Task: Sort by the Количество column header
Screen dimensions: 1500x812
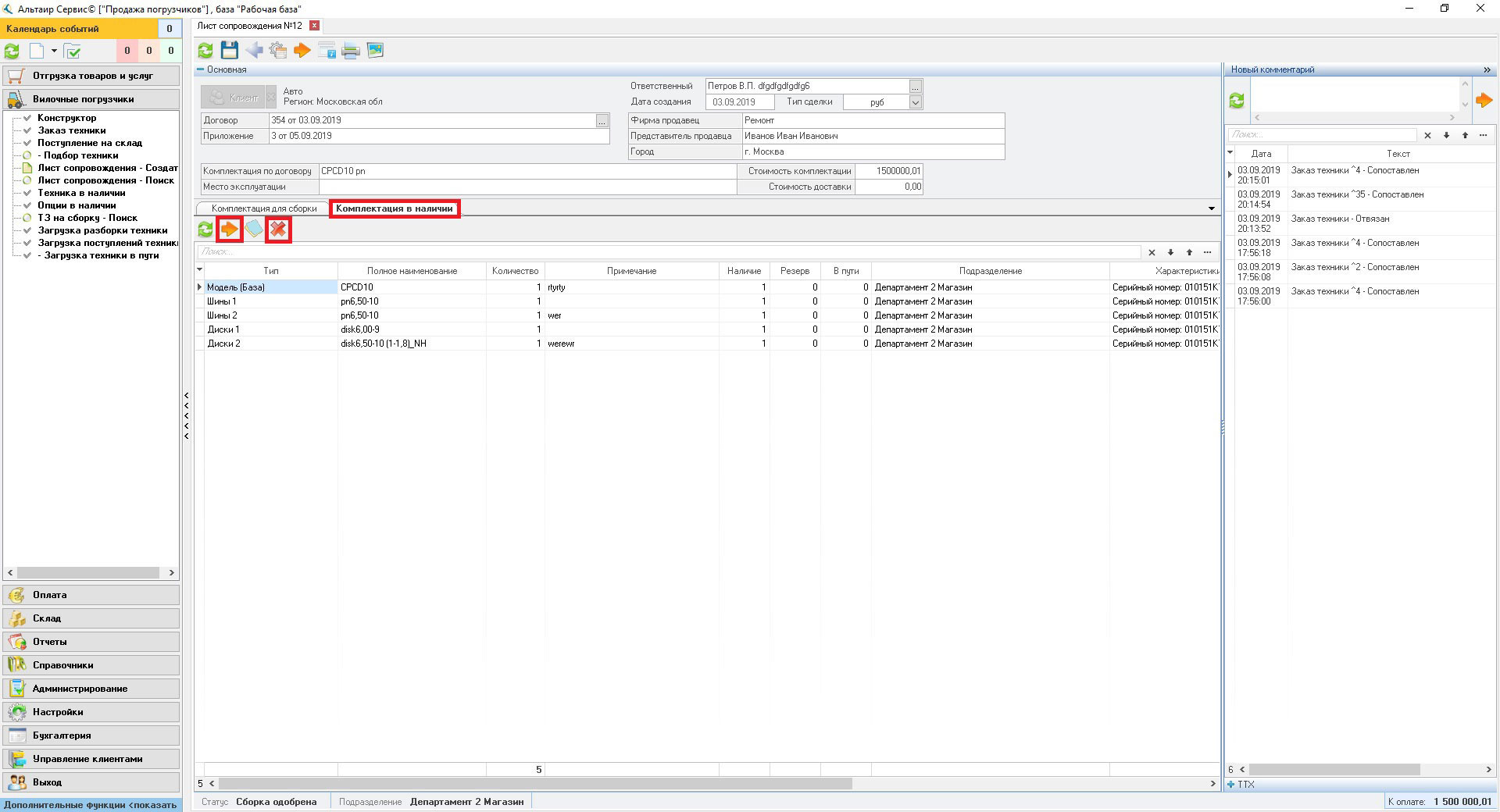Action: 515,271
